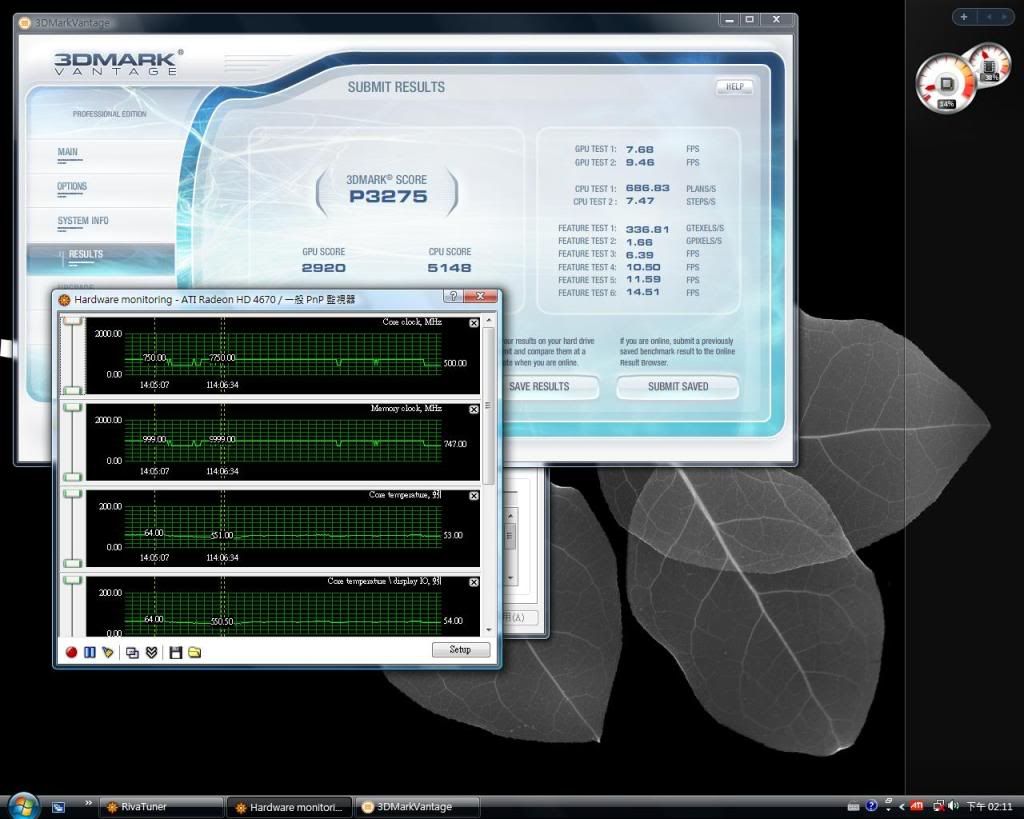Click the 3DMarkVantage window title bar icon

click(x=25, y=23)
